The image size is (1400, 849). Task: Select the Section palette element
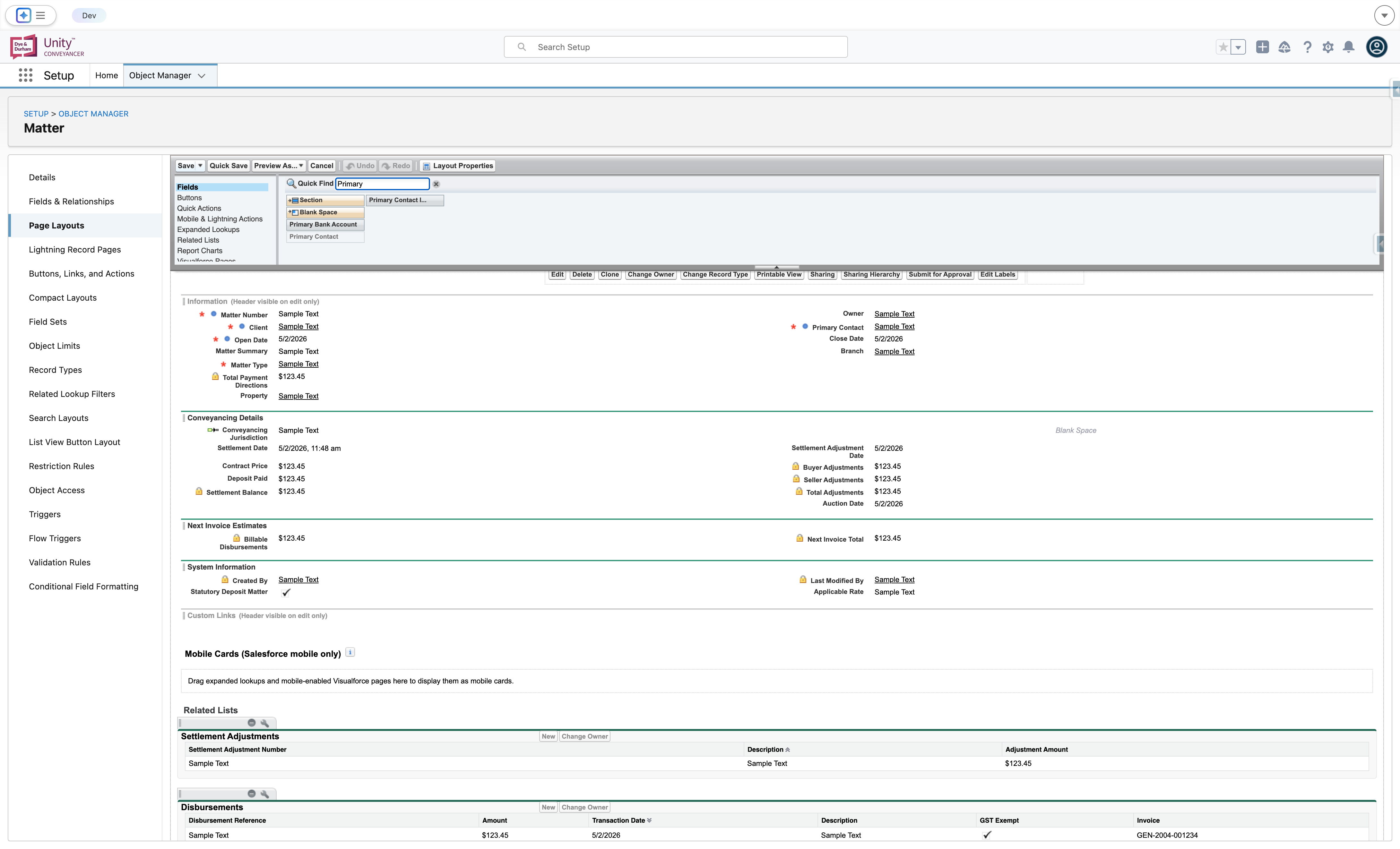[x=325, y=201]
